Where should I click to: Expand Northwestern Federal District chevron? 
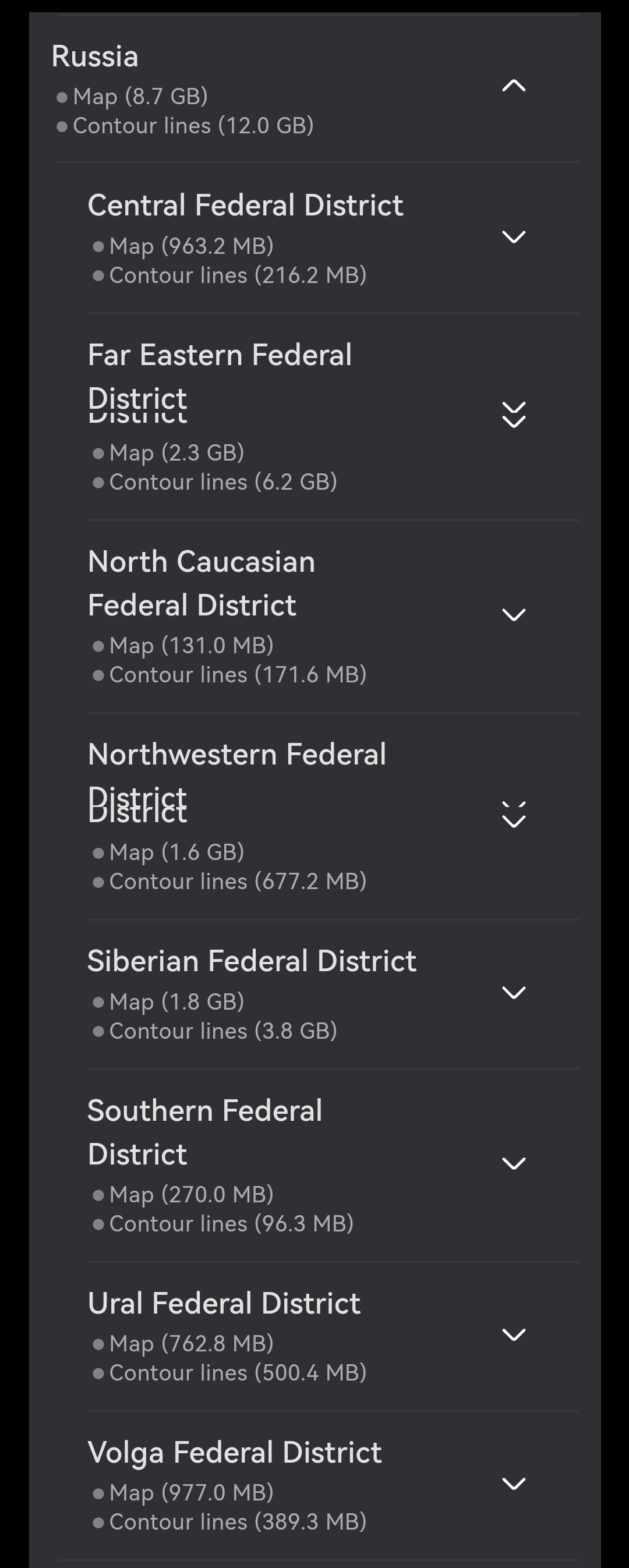[x=513, y=816]
